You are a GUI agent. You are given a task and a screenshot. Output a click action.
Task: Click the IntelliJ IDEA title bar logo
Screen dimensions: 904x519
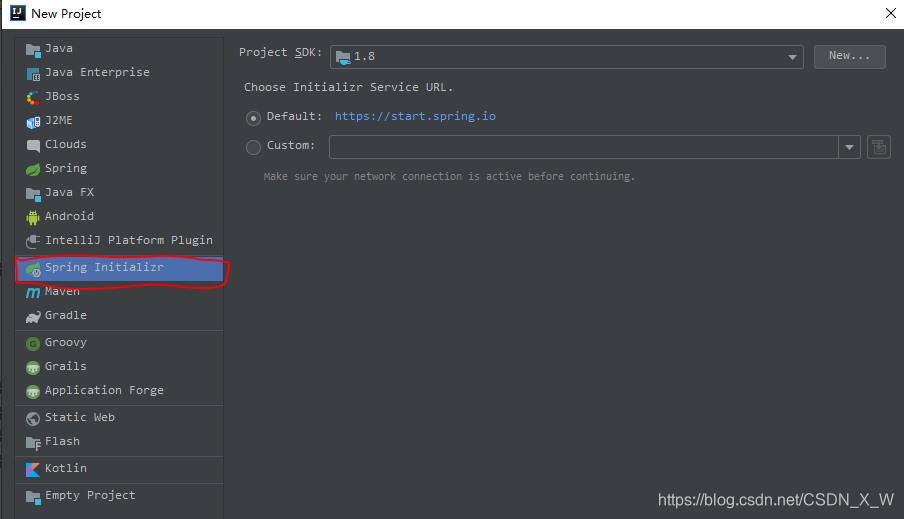[18, 13]
